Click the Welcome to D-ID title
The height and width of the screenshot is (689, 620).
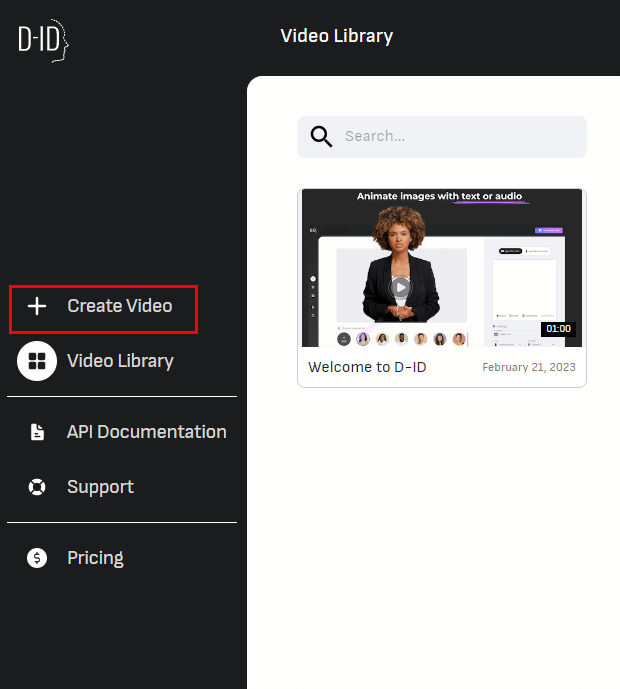tap(367, 367)
